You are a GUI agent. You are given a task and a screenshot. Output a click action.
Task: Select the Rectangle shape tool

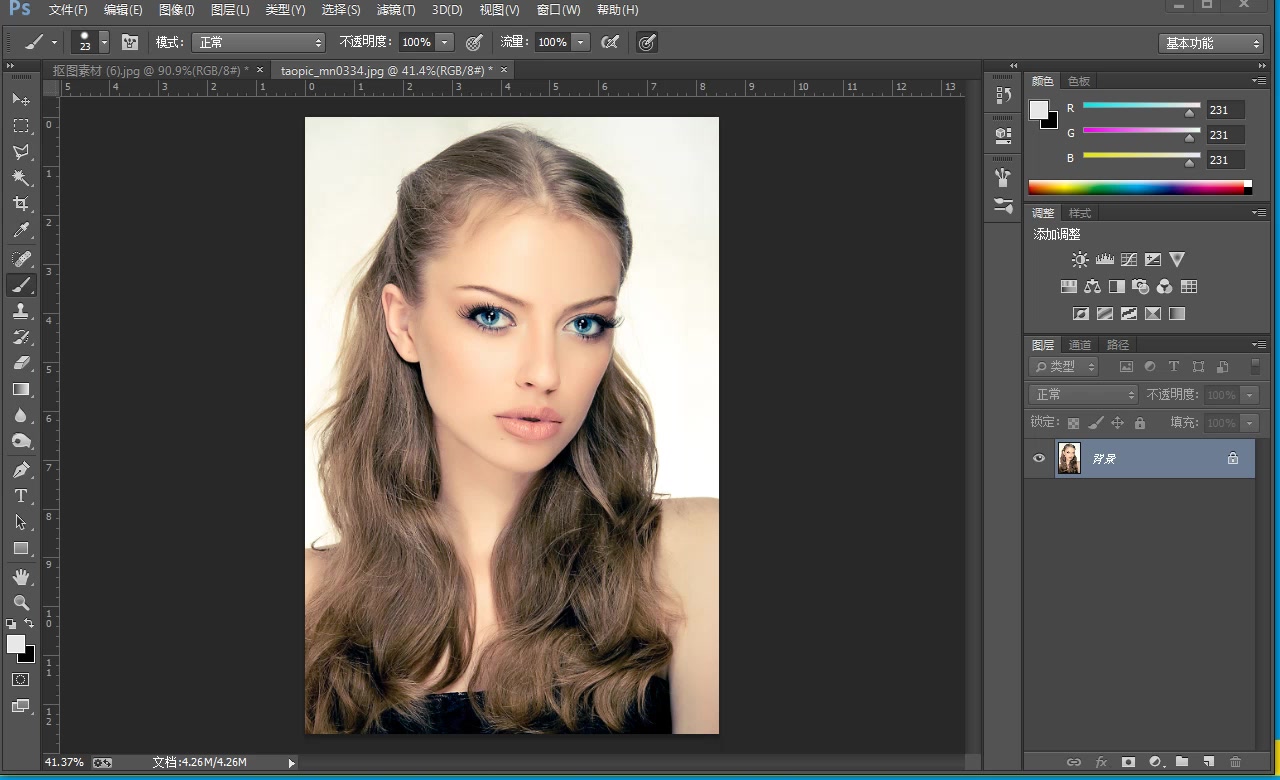click(21, 548)
